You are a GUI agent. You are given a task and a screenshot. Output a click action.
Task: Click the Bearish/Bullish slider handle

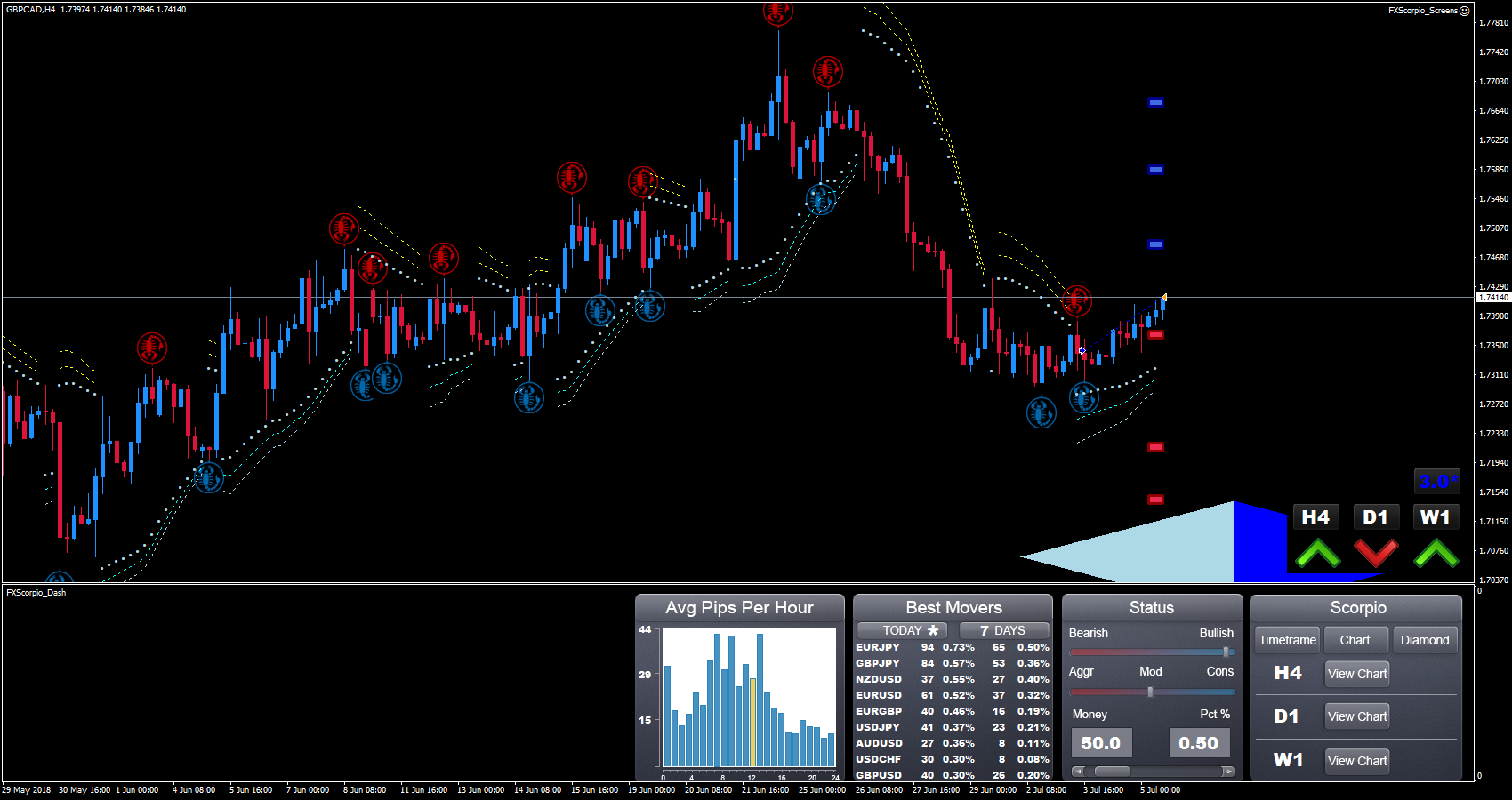pyautogui.click(x=1226, y=652)
